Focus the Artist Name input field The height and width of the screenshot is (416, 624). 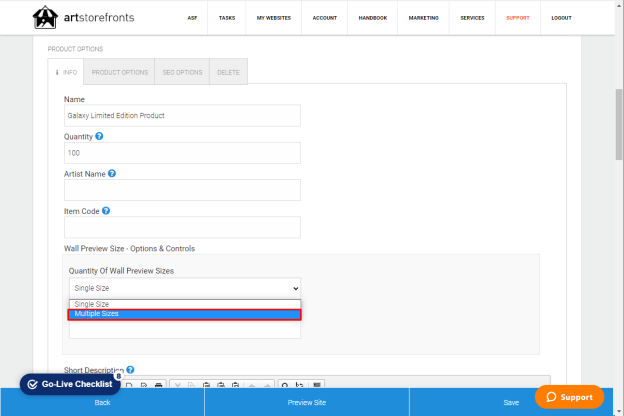[x=182, y=190]
